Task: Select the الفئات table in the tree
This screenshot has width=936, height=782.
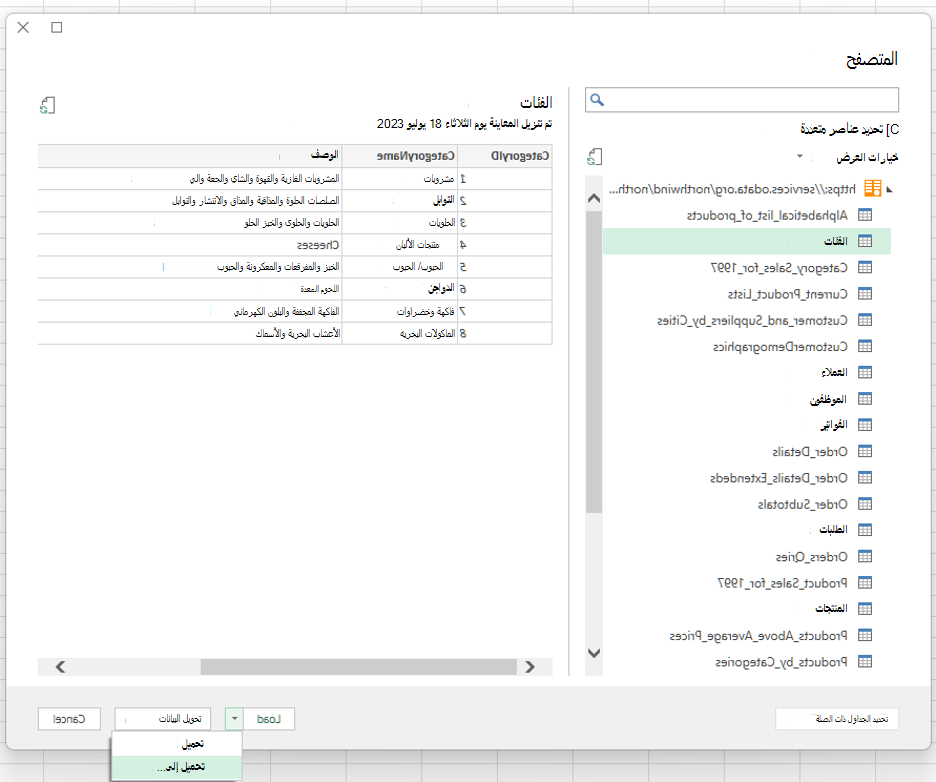Action: tap(747, 241)
